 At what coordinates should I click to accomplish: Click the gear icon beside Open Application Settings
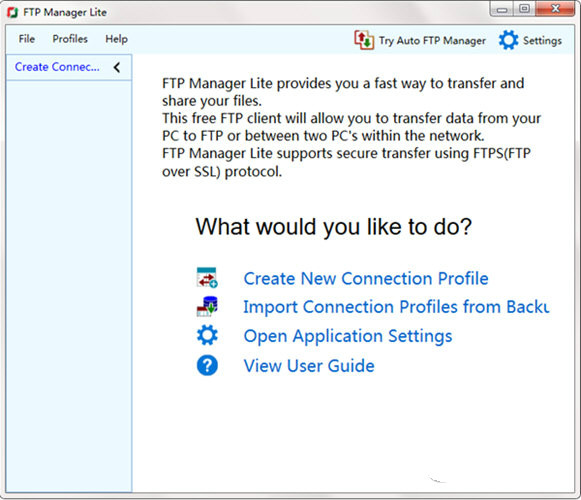pos(207,335)
